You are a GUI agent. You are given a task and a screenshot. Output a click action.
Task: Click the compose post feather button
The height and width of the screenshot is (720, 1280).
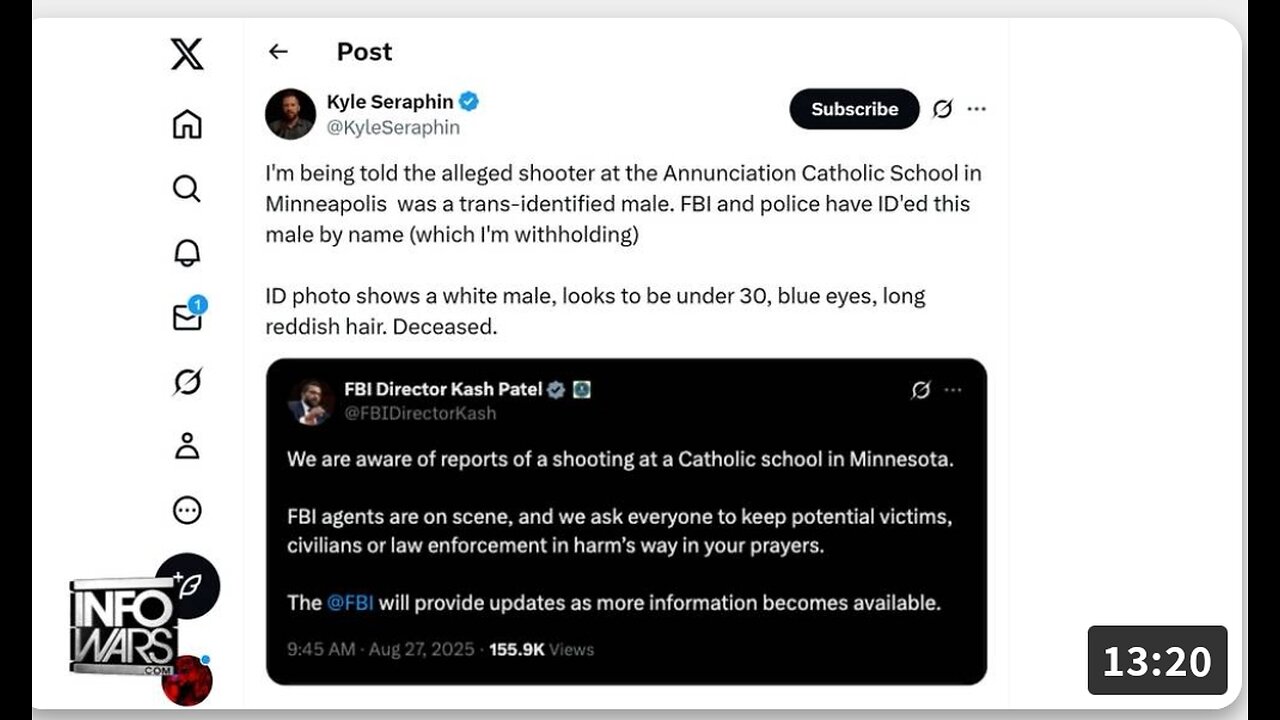pos(187,585)
